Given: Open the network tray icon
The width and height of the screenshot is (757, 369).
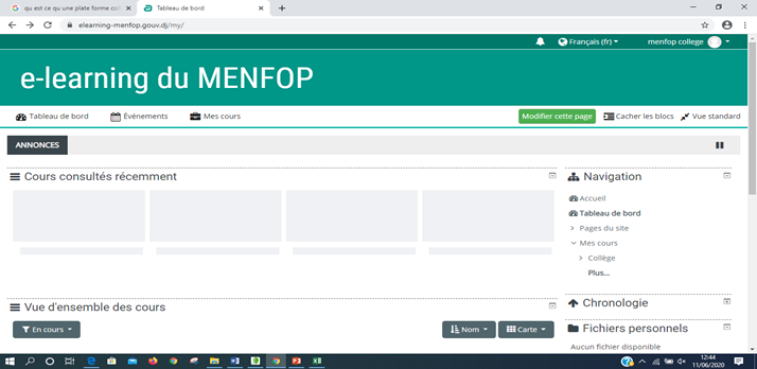Looking at the screenshot, I should point(656,361).
